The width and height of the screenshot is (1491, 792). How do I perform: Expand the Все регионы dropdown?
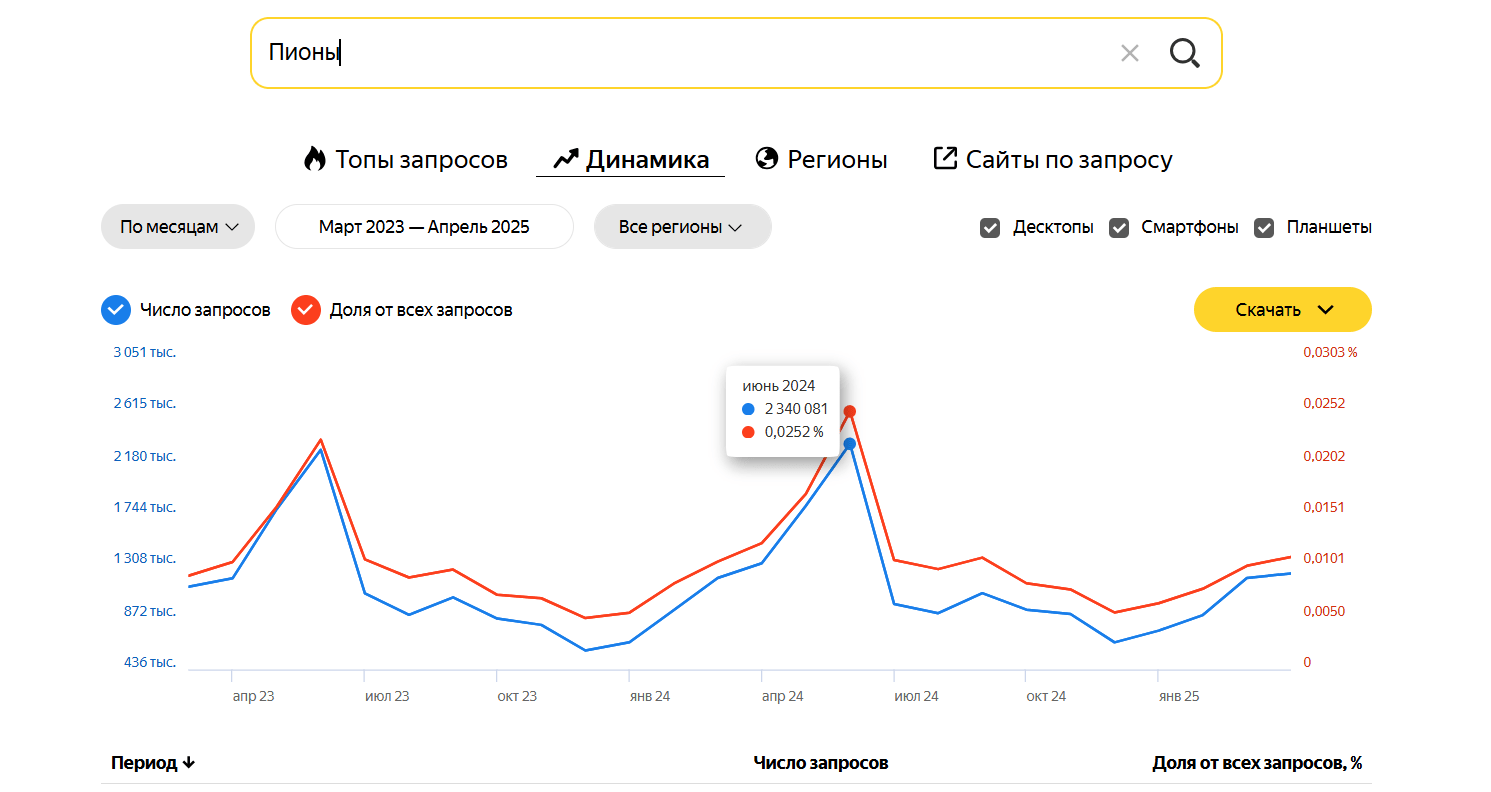click(682, 227)
